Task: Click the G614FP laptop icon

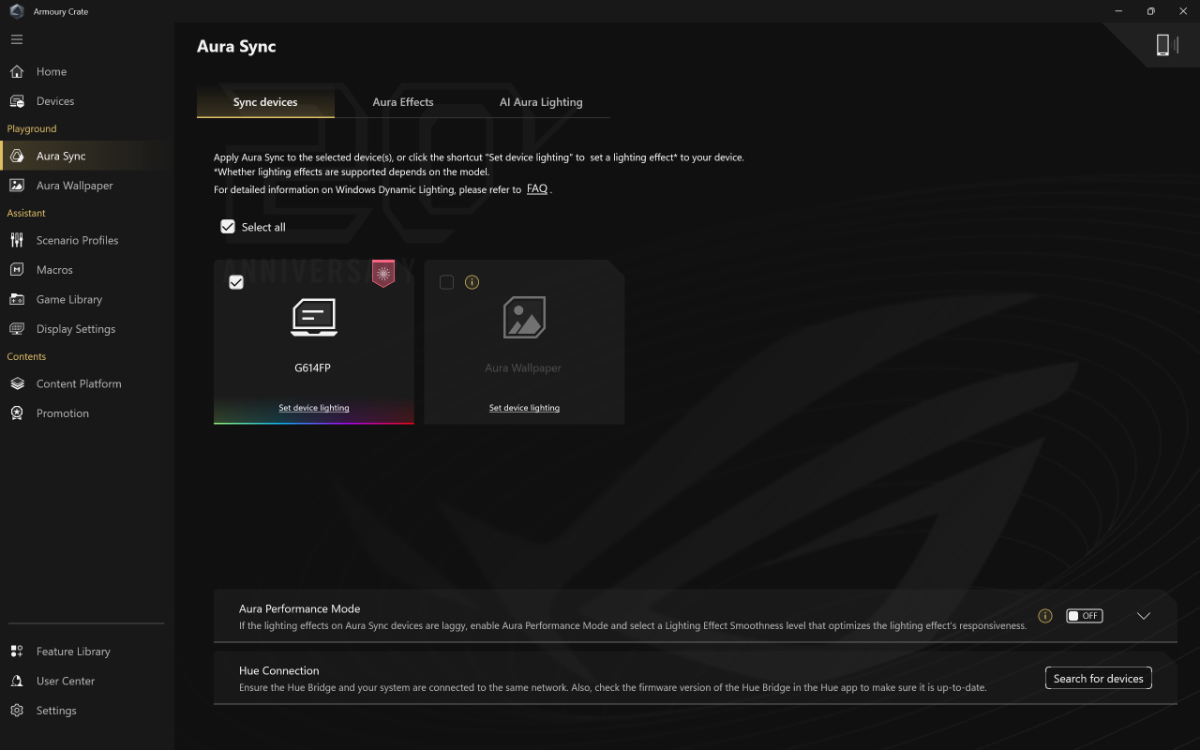Action: (x=314, y=318)
